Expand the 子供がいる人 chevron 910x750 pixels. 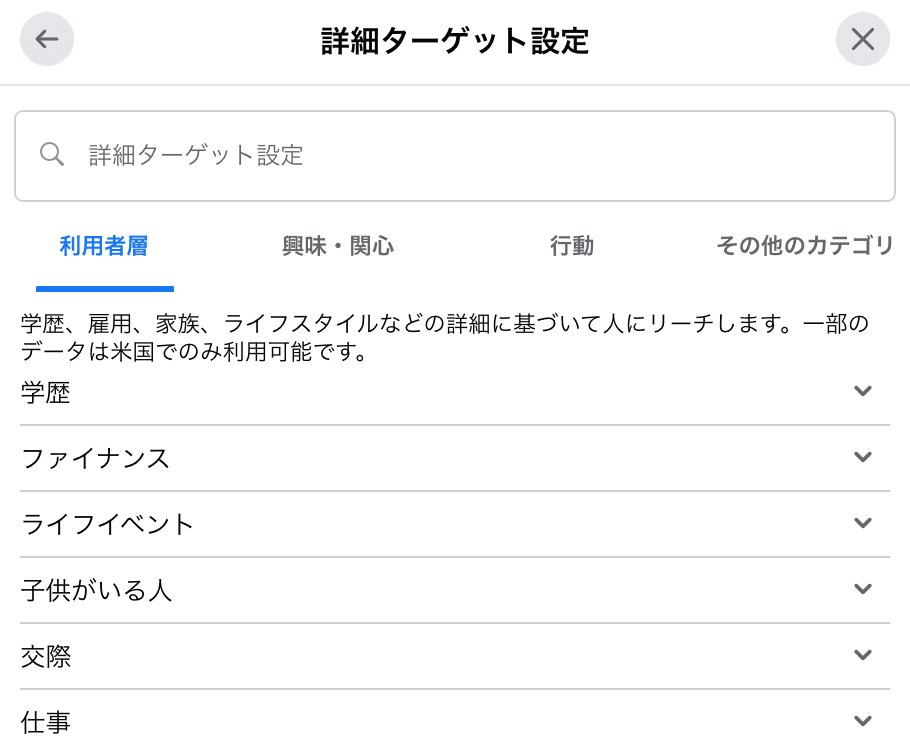863,589
